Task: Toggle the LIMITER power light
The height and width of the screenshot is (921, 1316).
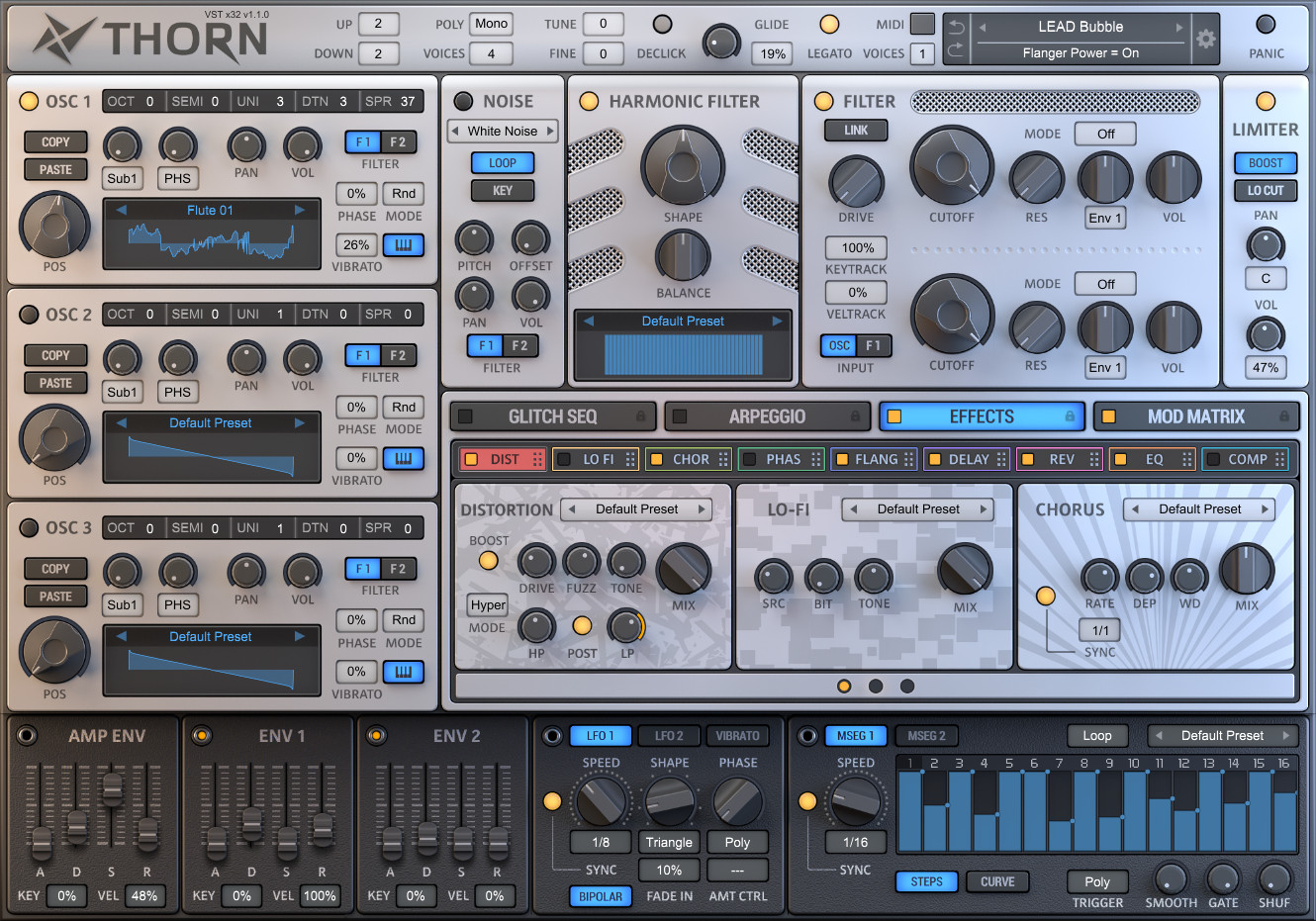Action: point(1266,101)
